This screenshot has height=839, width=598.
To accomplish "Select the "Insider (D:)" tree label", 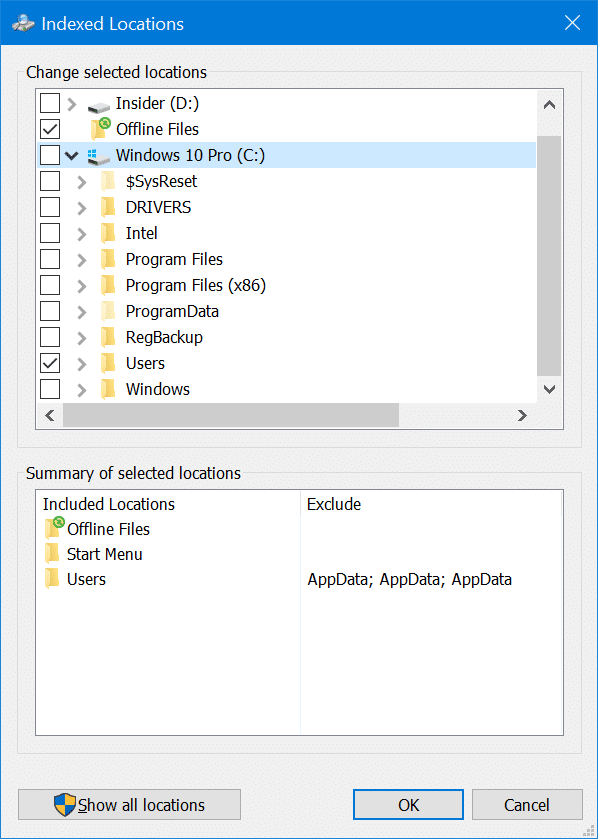I will click(157, 103).
